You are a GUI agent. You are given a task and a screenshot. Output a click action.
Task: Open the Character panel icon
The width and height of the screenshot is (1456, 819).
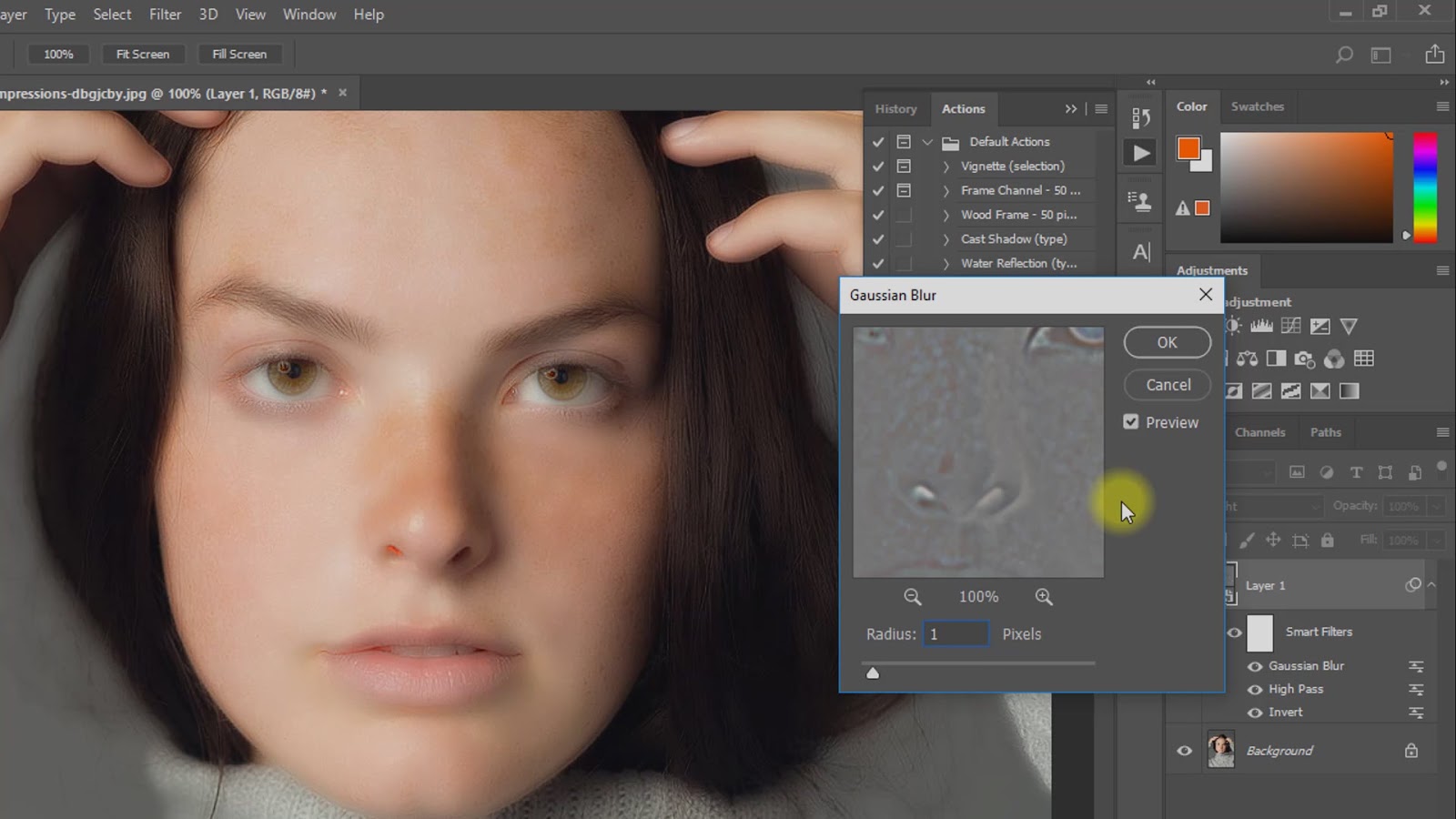(x=1141, y=252)
